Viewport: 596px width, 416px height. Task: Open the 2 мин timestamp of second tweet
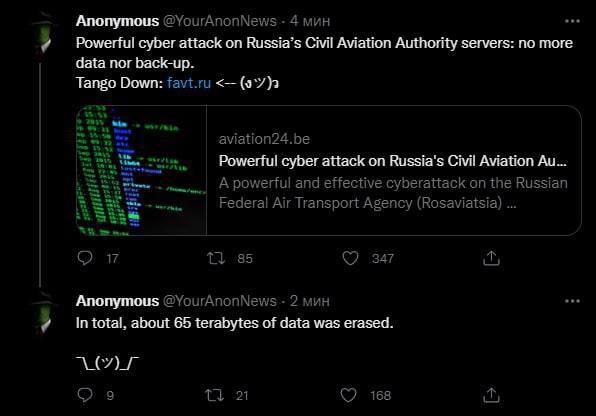(x=310, y=301)
